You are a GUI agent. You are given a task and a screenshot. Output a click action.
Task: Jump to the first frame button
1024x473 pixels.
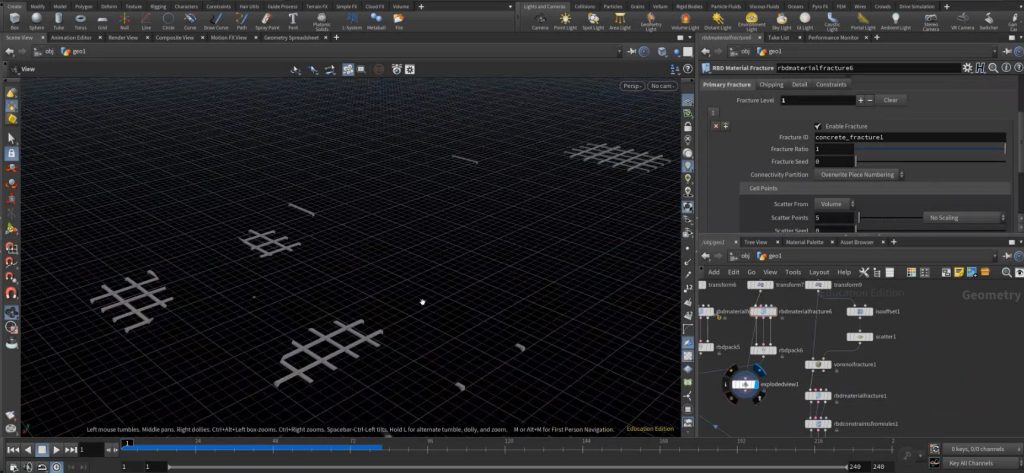pos(13,449)
